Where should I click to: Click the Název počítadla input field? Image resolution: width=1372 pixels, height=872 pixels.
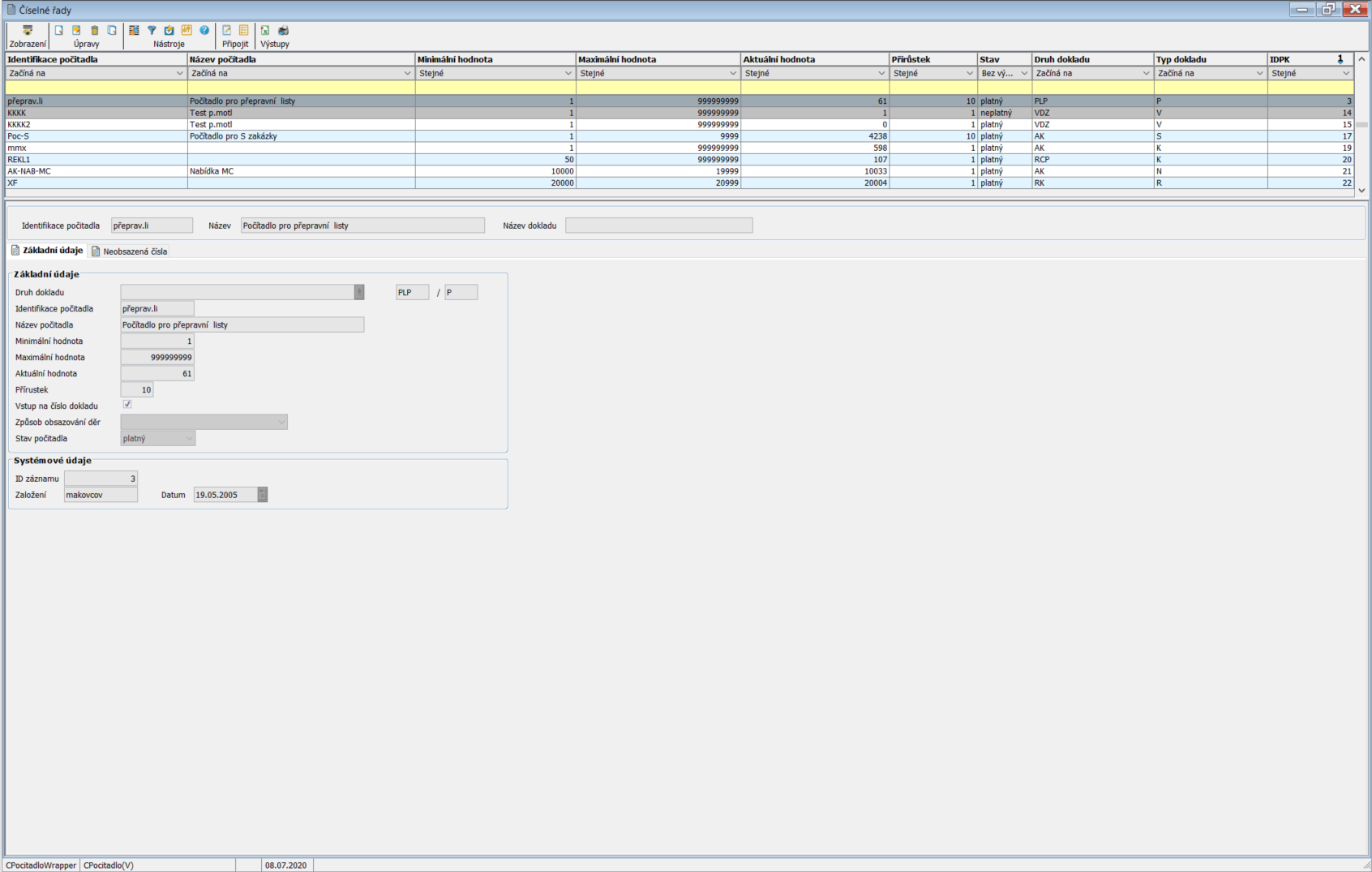tap(242, 325)
